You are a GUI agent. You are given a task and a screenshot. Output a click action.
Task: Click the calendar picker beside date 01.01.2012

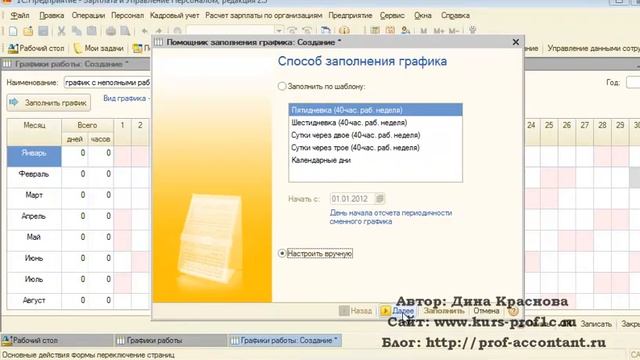tap(380, 199)
